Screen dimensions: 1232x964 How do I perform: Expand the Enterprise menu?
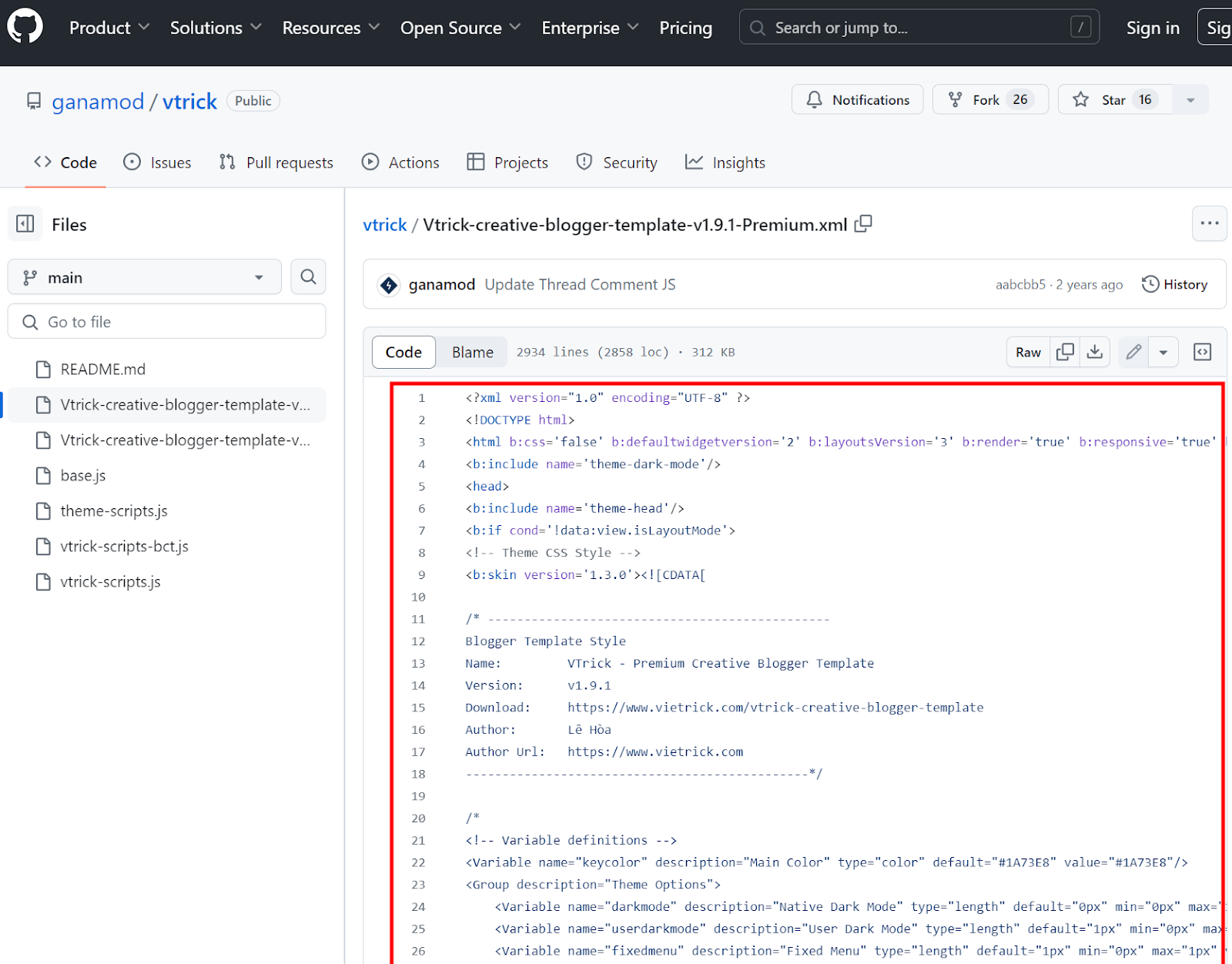pos(590,28)
